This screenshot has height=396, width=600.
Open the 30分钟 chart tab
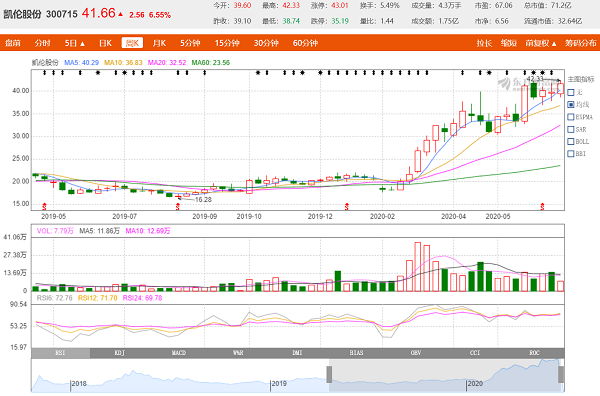pos(266,43)
